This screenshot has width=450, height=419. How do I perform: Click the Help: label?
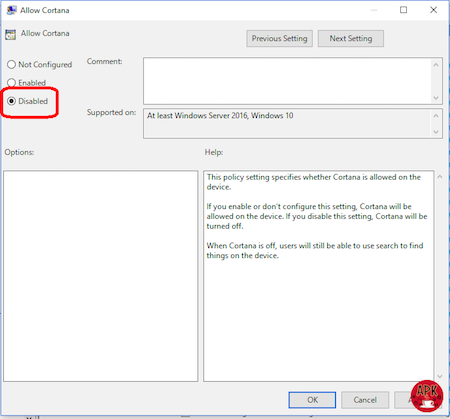(x=214, y=152)
